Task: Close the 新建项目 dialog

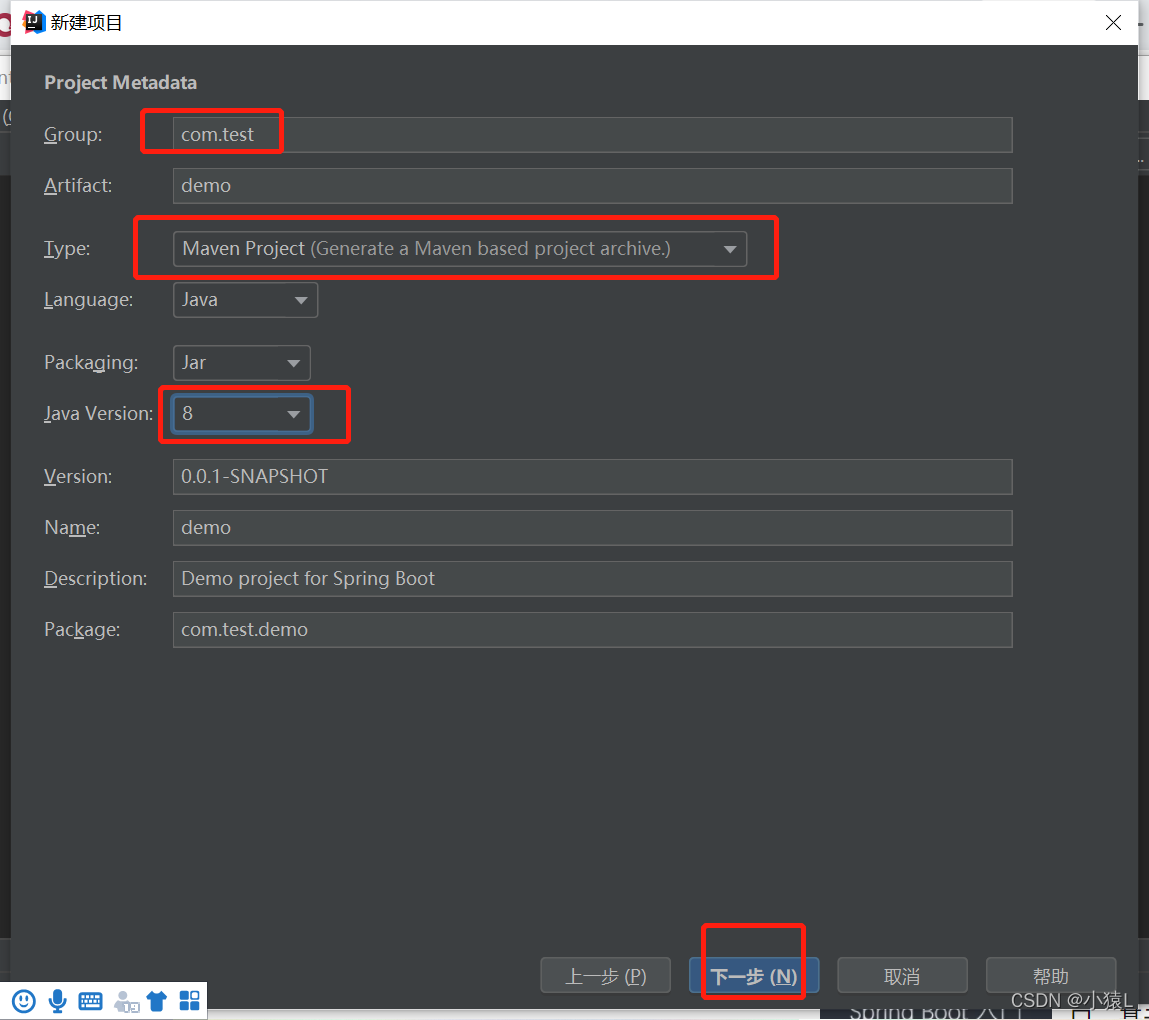Action: (1113, 23)
